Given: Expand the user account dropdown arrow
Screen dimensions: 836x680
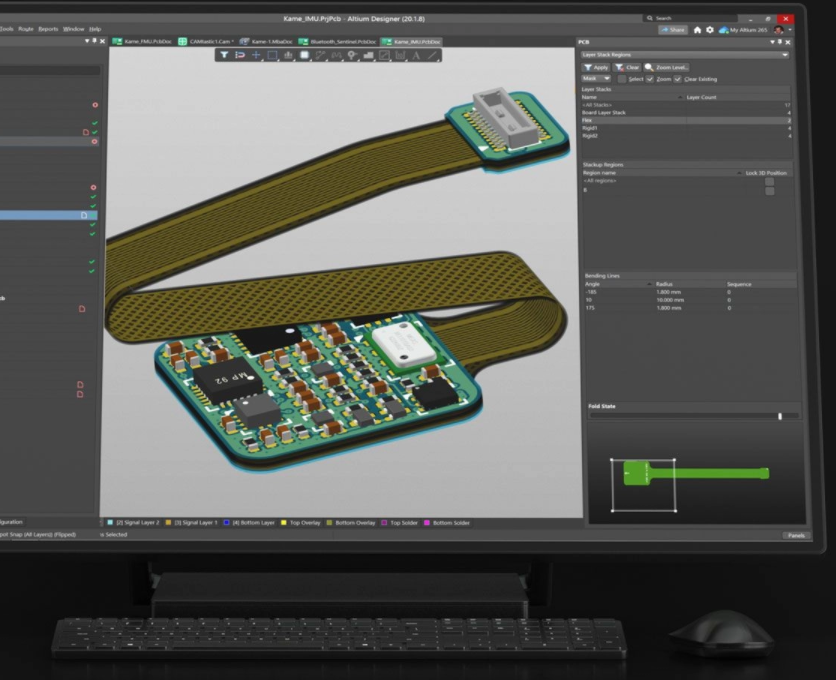Looking at the screenshot, I should 790,30.
